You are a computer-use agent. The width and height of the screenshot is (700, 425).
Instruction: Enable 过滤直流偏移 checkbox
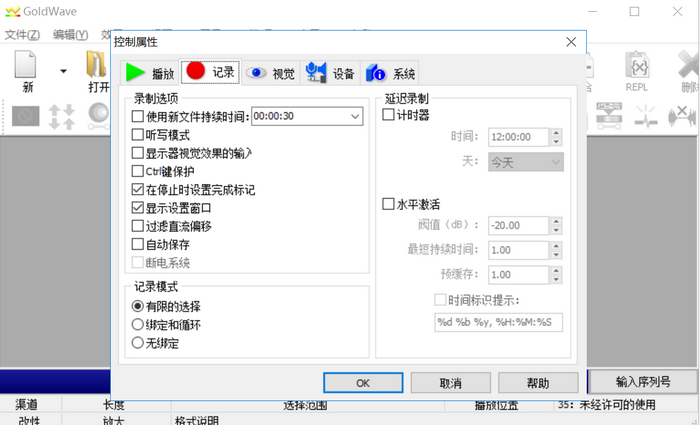[x=138, y=226]
